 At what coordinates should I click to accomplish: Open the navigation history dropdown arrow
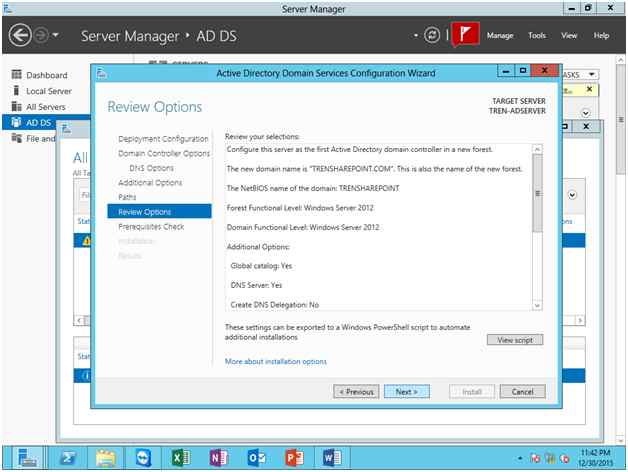click(55, 35)
